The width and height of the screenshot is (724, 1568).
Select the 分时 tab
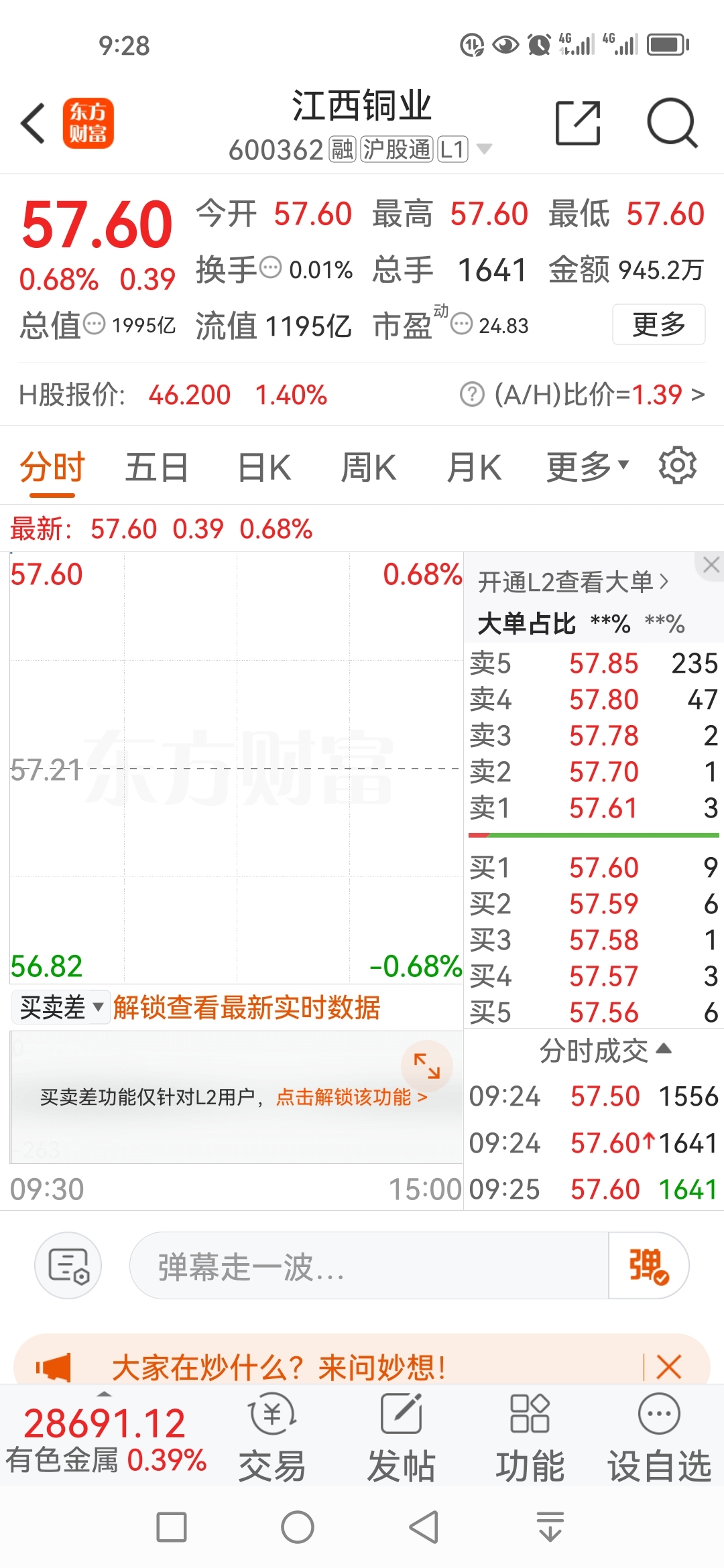[x=52, y=467]
